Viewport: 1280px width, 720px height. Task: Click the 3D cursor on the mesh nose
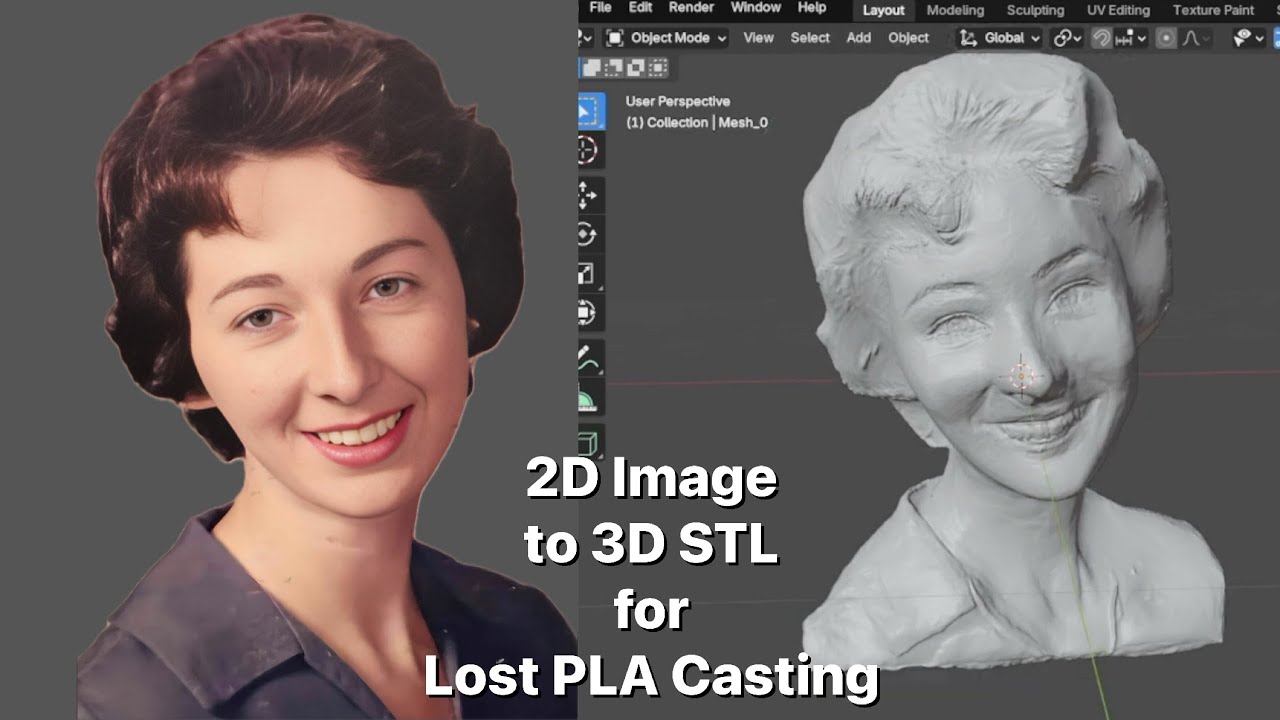[1021, 376]
